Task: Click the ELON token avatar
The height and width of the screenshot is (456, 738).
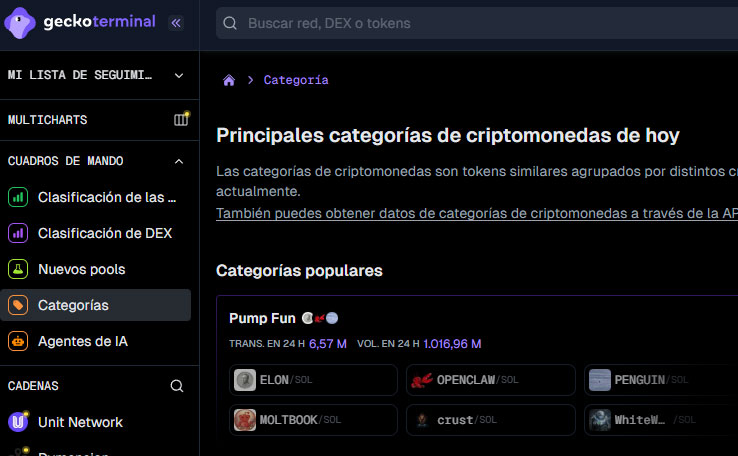Action: click(245, 380)
